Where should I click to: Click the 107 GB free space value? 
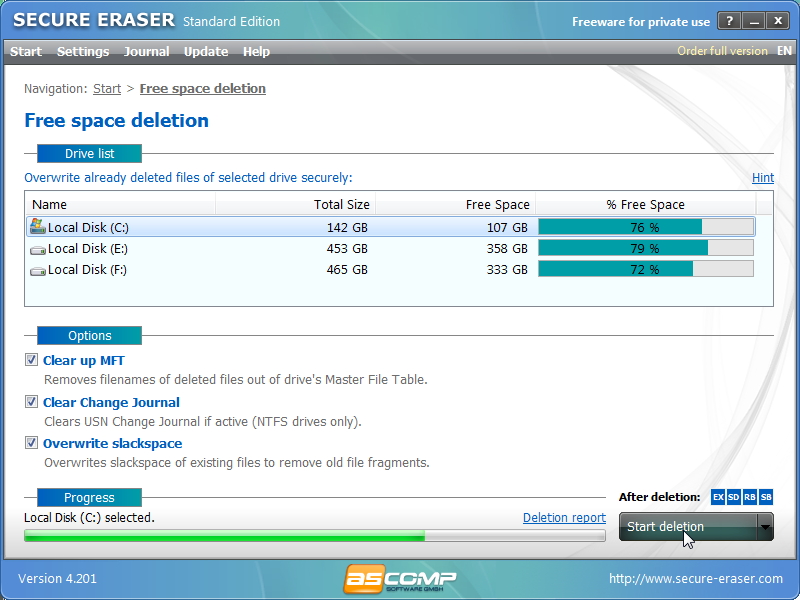click(x=507, y=228)
